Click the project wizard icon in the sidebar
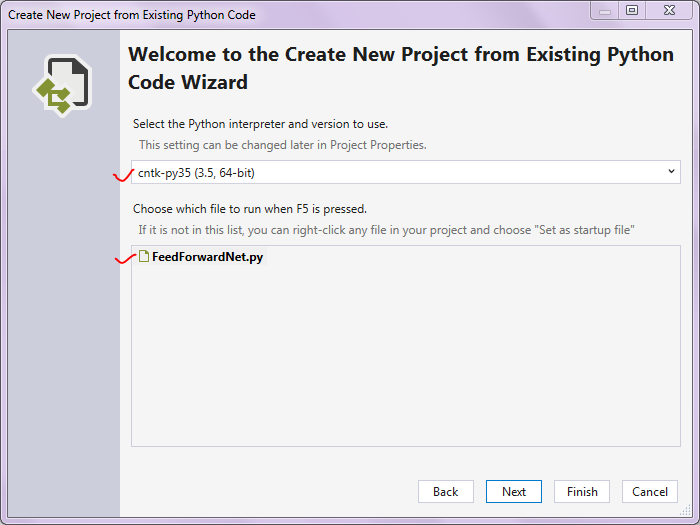700x525 pixels. point(62,87)
